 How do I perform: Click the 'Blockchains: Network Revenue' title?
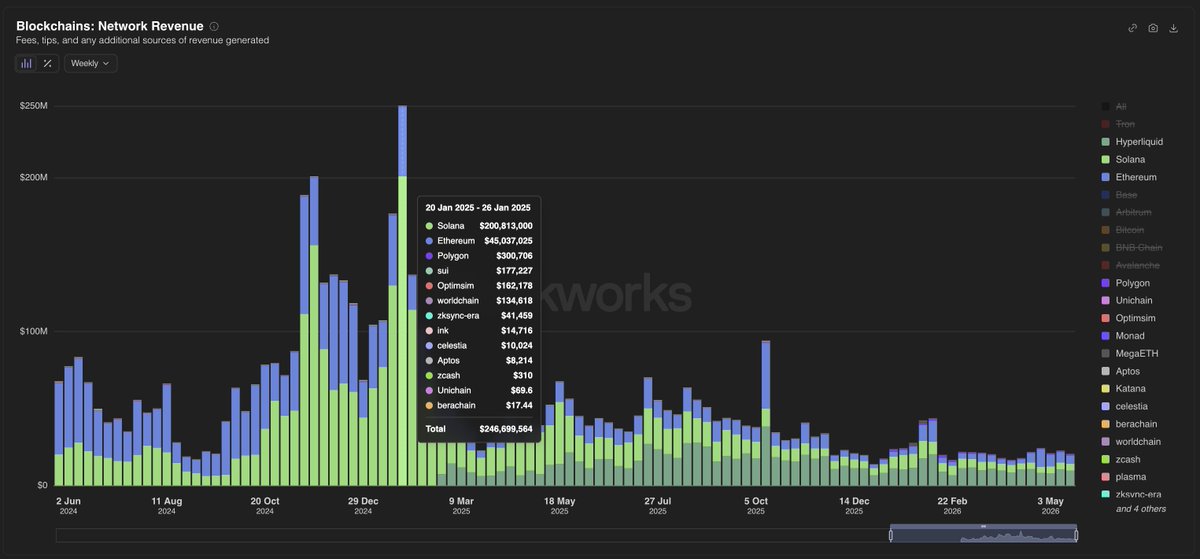pyautogui.click(x=110, y=26)
